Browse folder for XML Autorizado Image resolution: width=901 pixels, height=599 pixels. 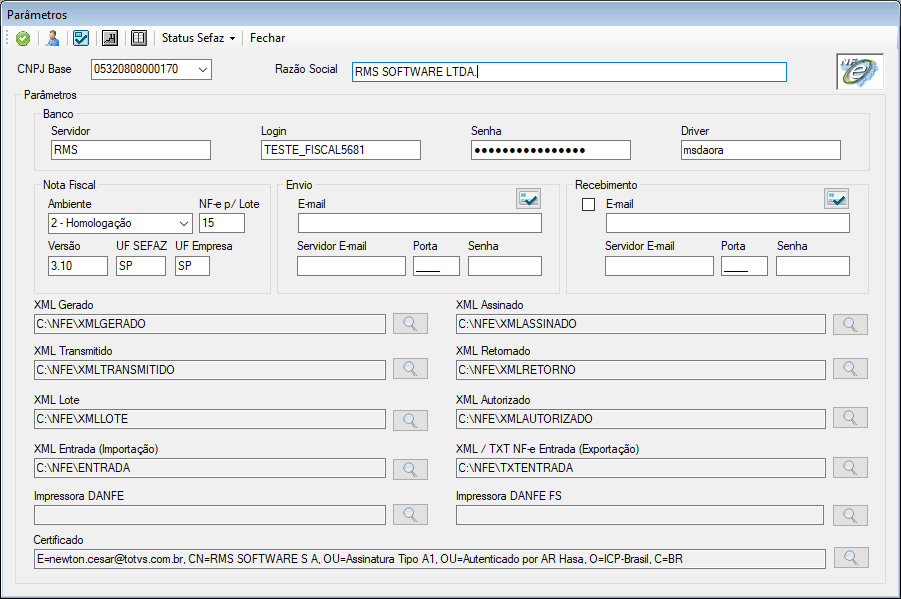click(x=850, y=418)
